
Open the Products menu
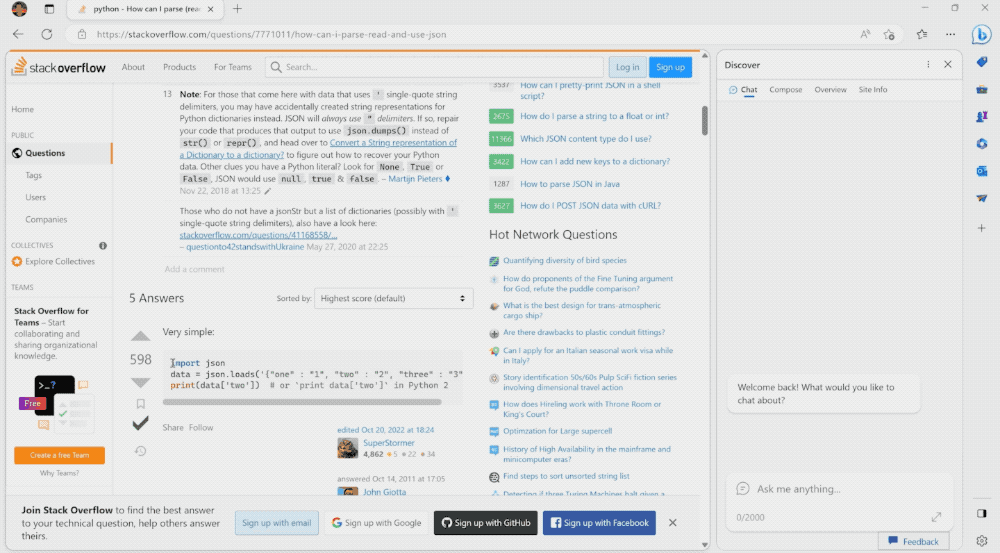click(179, 67)
